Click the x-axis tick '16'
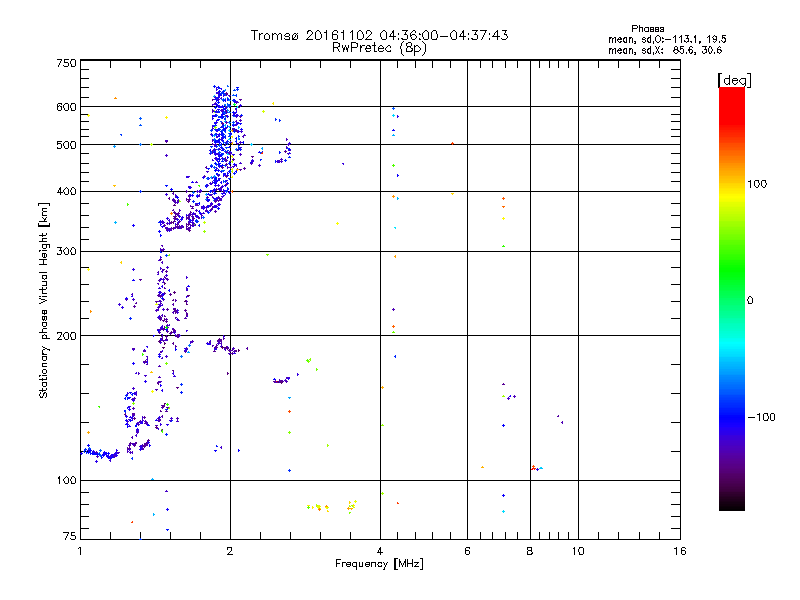Screen dimensions: 800x600 (x=680, y=551)
